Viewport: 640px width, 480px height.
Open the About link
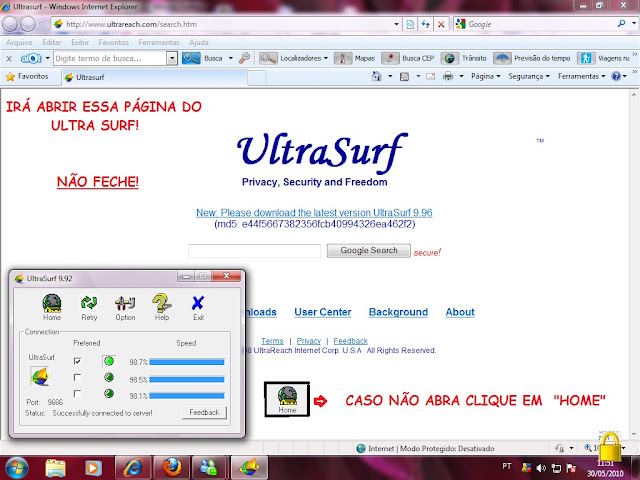tap(460, 312)
